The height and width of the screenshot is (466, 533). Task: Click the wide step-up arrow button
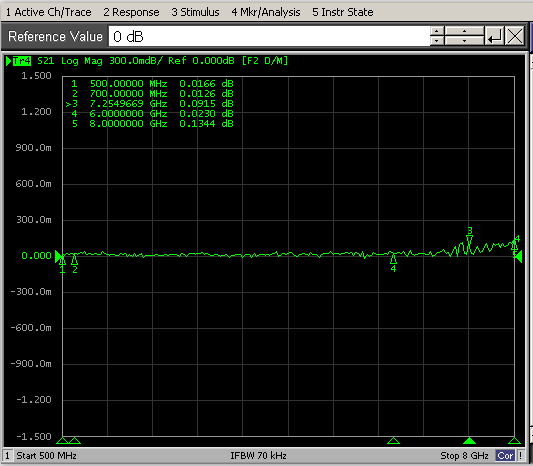pyautogui.click(x=464, y=31)
